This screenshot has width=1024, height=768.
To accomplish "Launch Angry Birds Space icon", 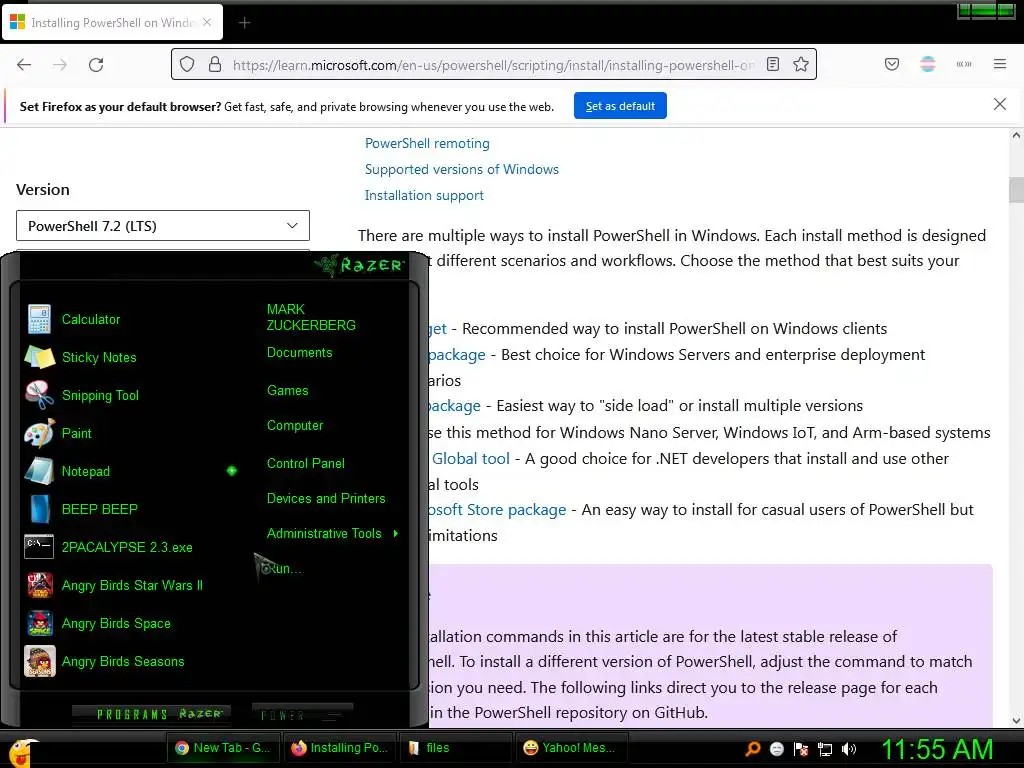I will coord(39,623).
